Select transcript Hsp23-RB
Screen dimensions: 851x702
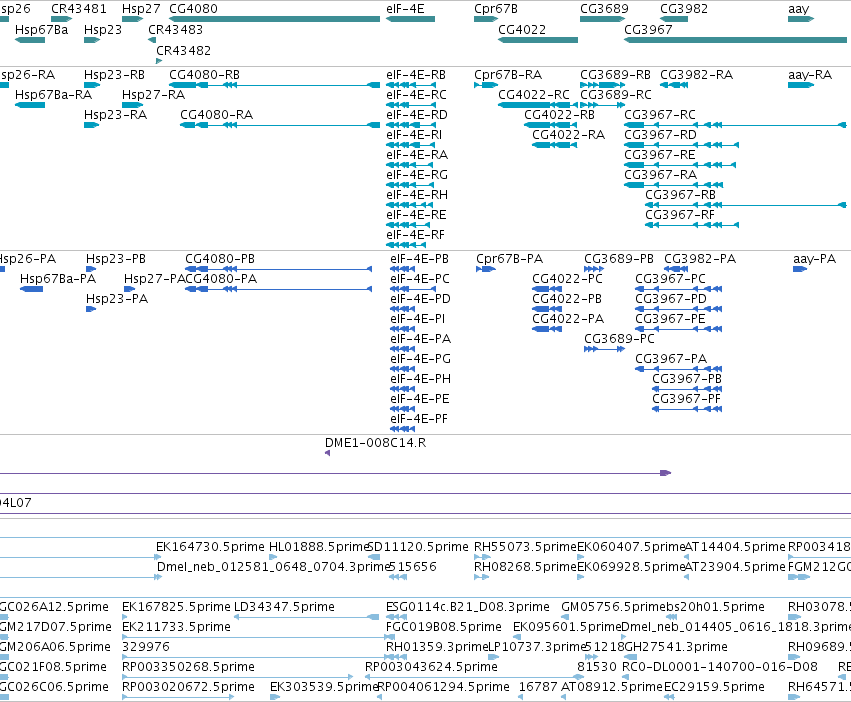92,85
